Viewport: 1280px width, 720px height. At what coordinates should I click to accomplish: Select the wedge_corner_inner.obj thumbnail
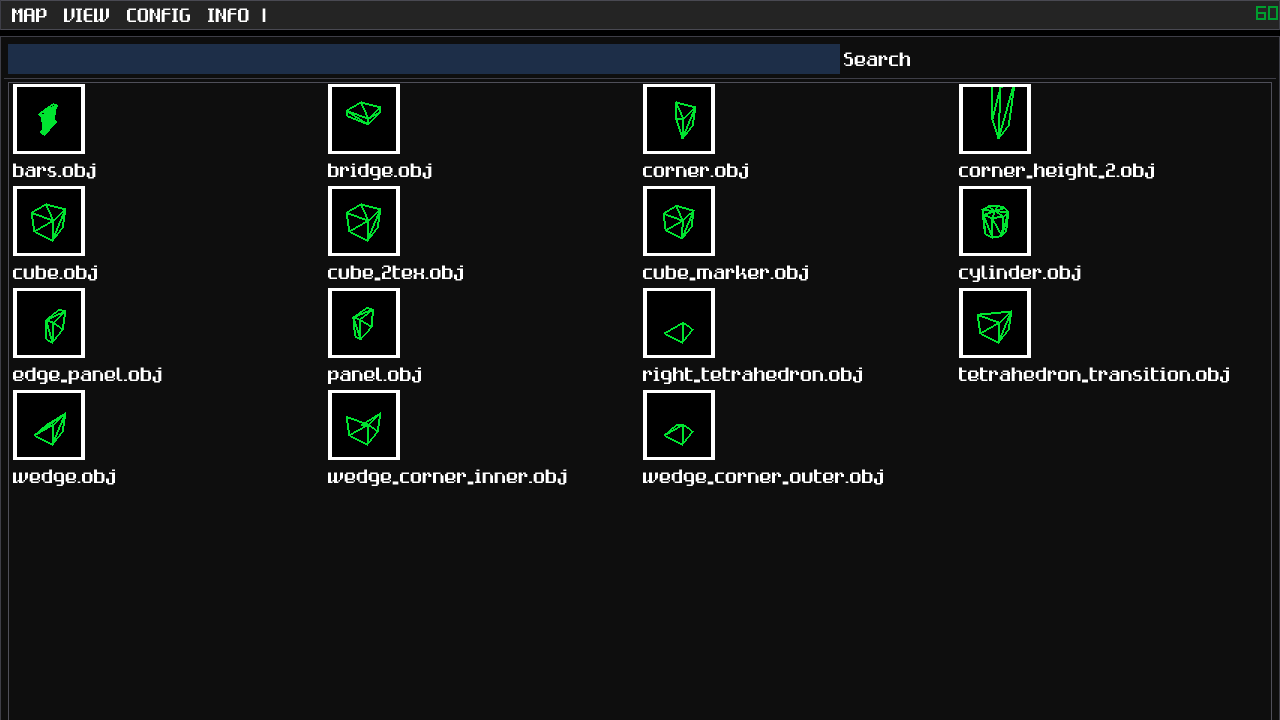(364, 425)
